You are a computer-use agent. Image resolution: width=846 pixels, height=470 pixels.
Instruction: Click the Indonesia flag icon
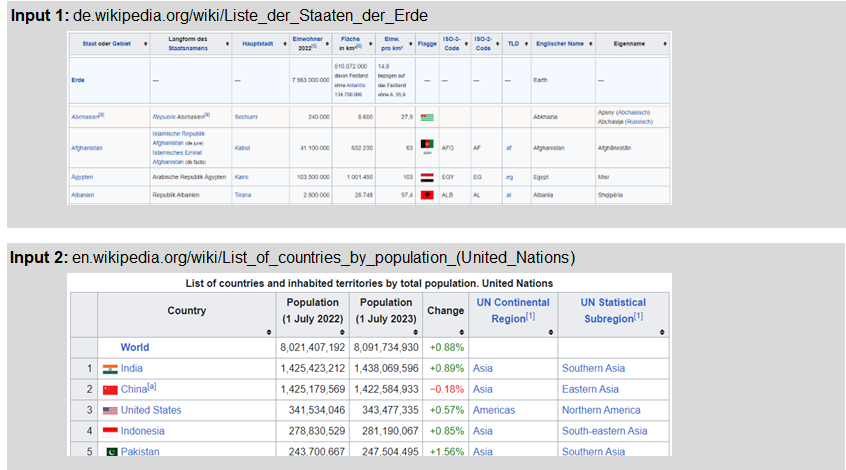[x=110, y=431]
